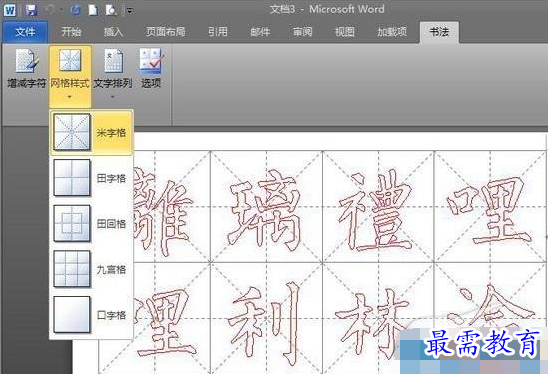
Task: Click the 林 calligraphy character in document
Action: 372,325
